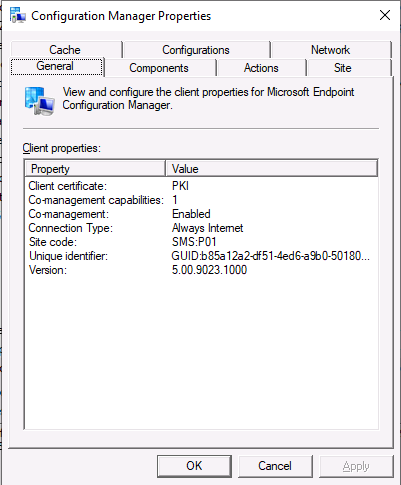Open the Actions tab
This screenshot has height=485, width=401.
tap(261, 68)
